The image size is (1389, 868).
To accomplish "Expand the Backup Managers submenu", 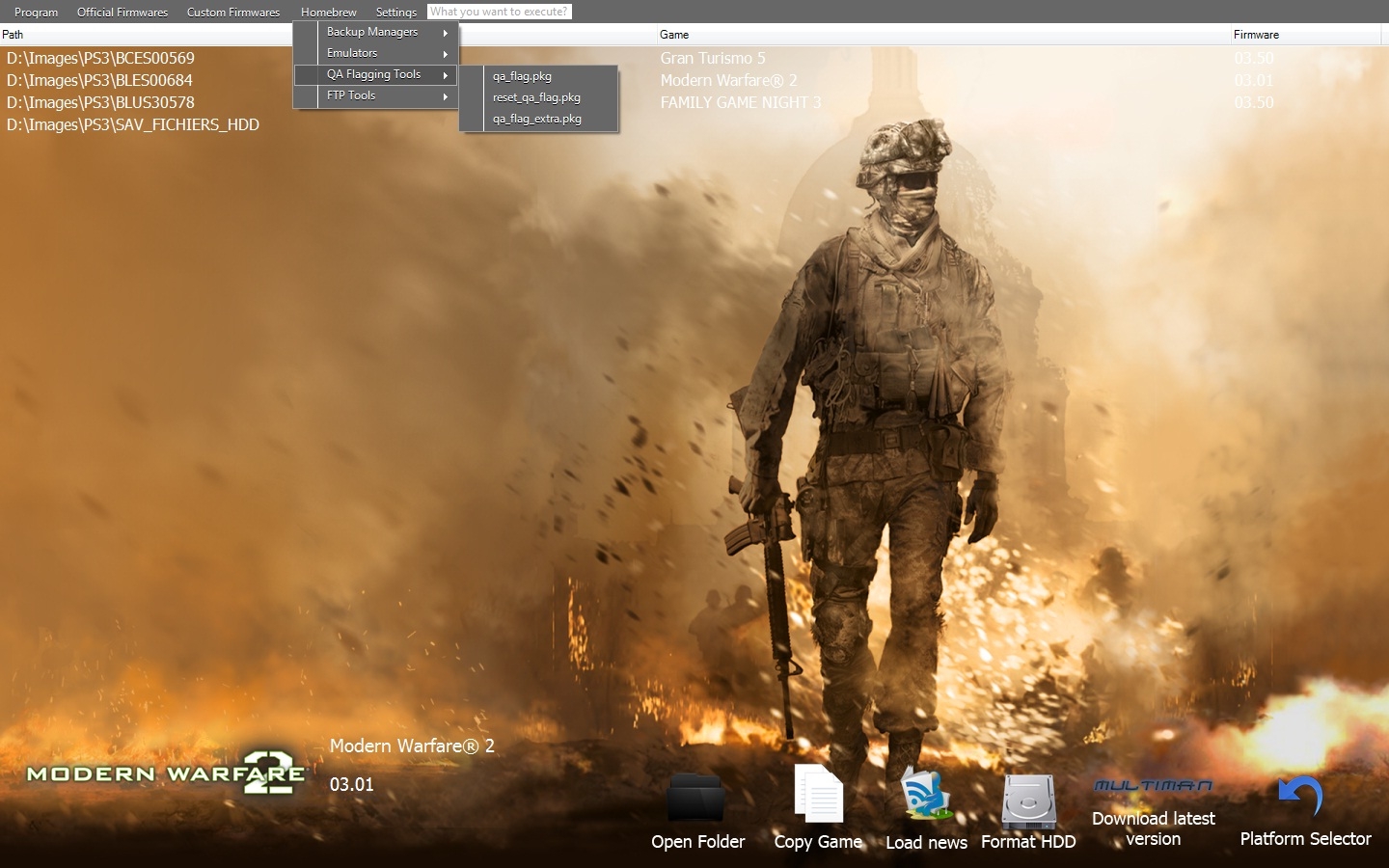I will 376,32.
